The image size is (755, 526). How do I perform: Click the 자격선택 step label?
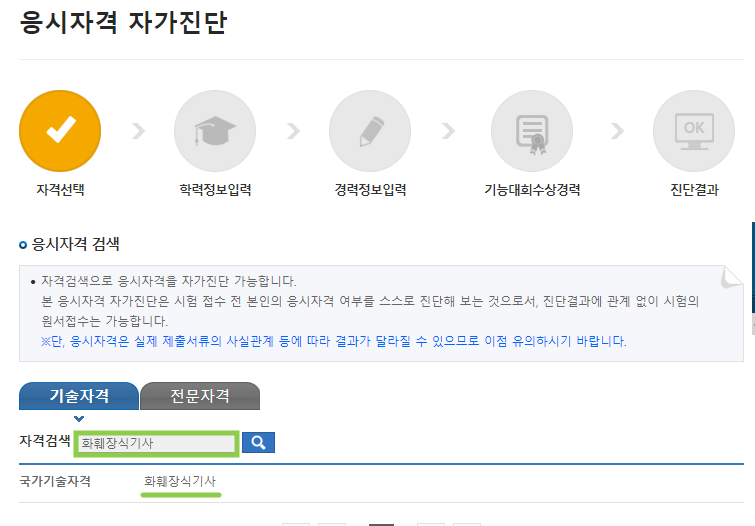click(x=60, y=189)
